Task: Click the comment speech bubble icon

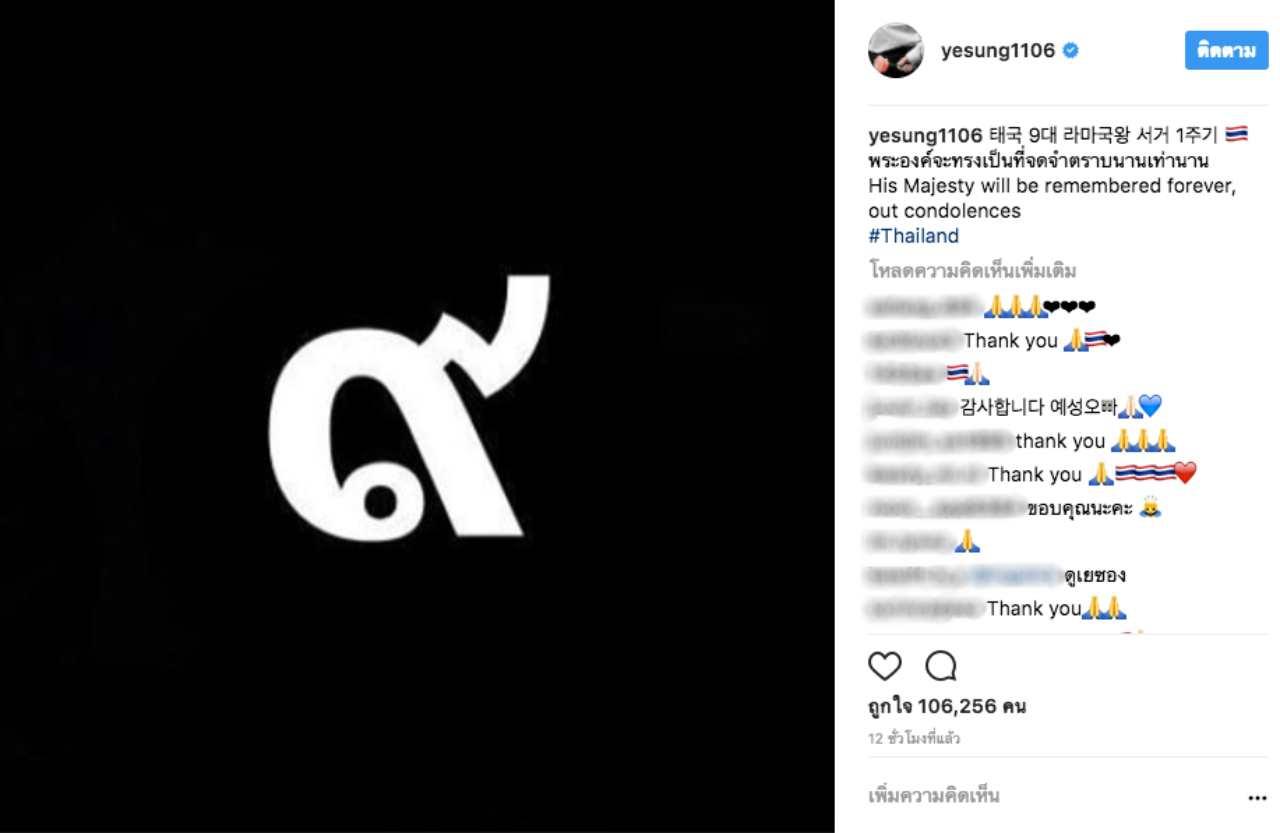Action: tap(941, 666)
